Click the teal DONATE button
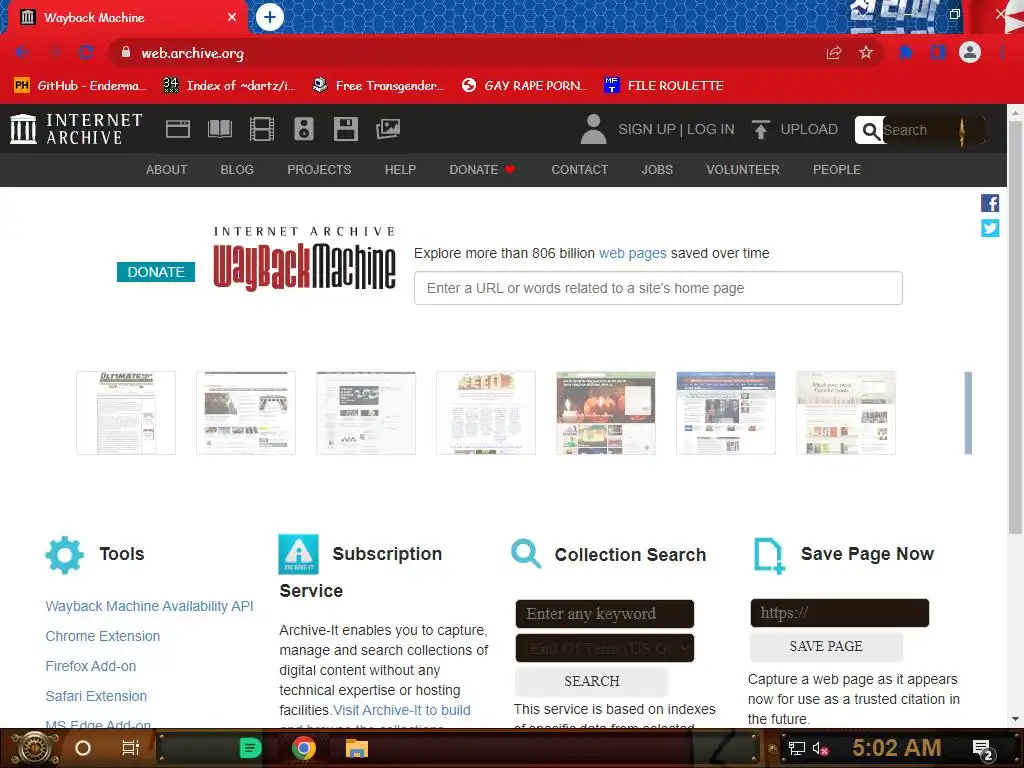The image size is (1024, 768). (156, 272)
